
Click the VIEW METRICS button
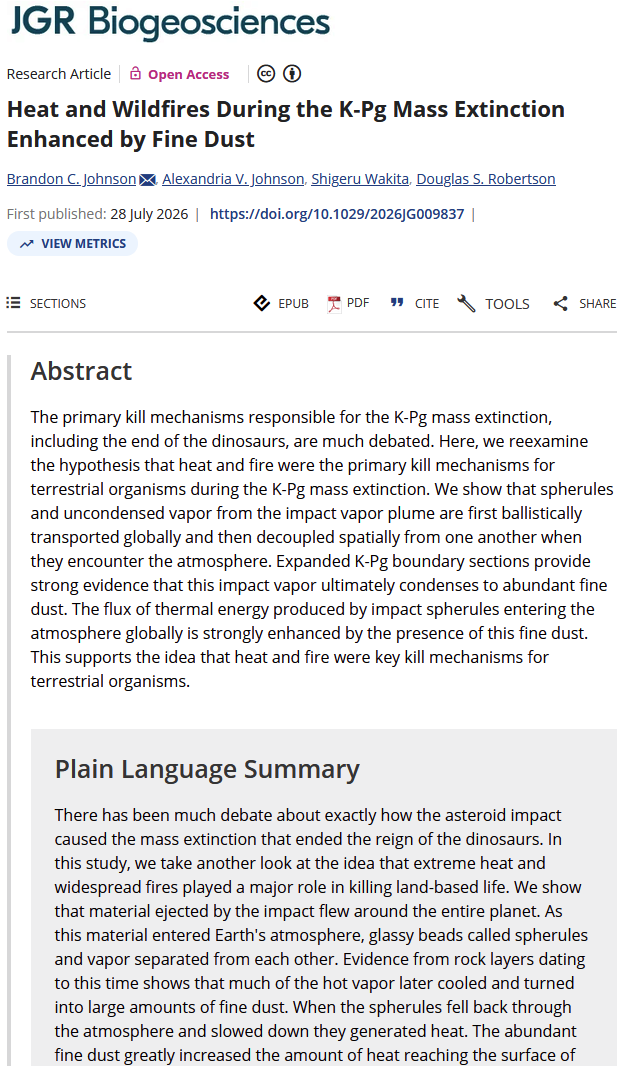(x=72, y=243)
